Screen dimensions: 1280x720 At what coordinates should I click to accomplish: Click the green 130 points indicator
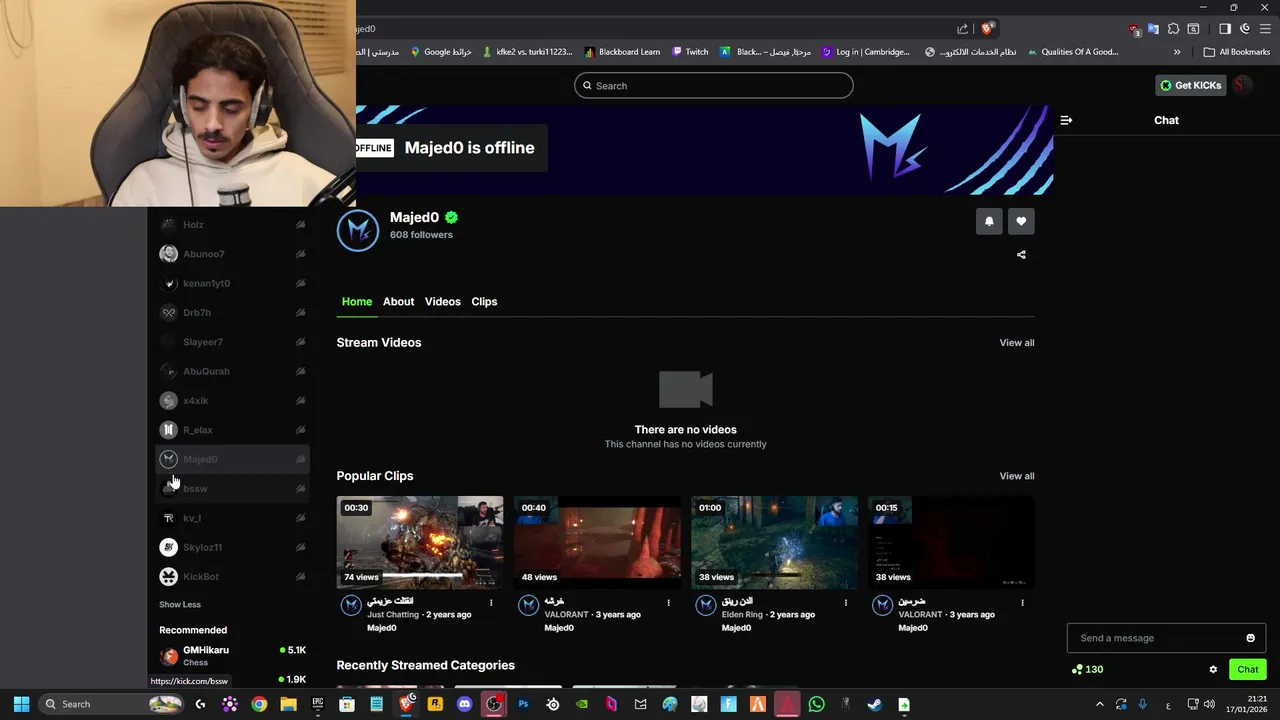1087,670
